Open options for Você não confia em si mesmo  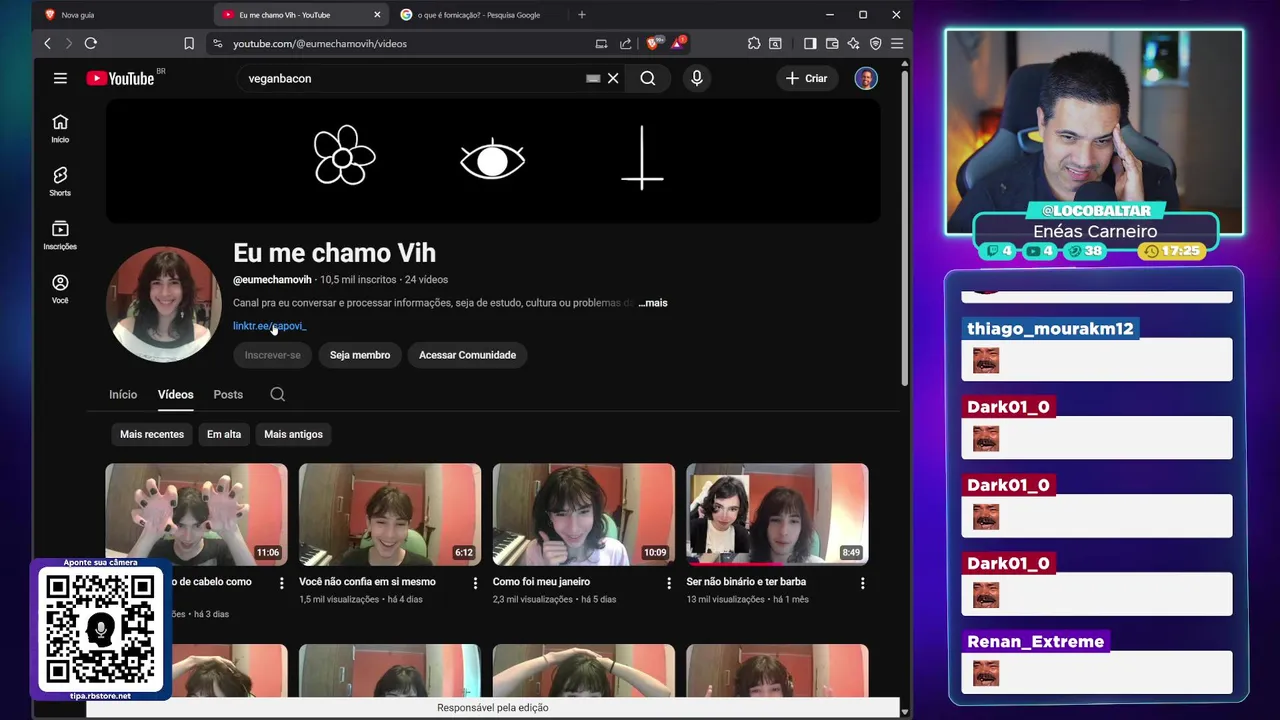(x=475, y=582)
